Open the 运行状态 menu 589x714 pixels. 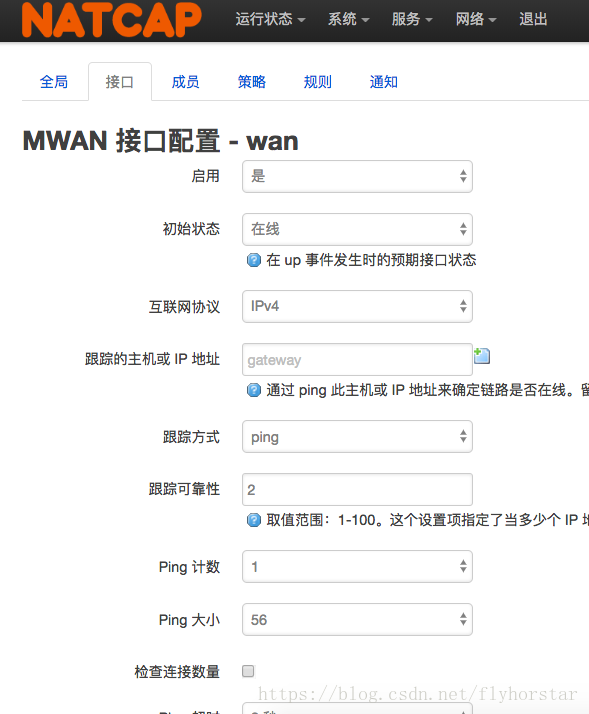tap(270, 19)
